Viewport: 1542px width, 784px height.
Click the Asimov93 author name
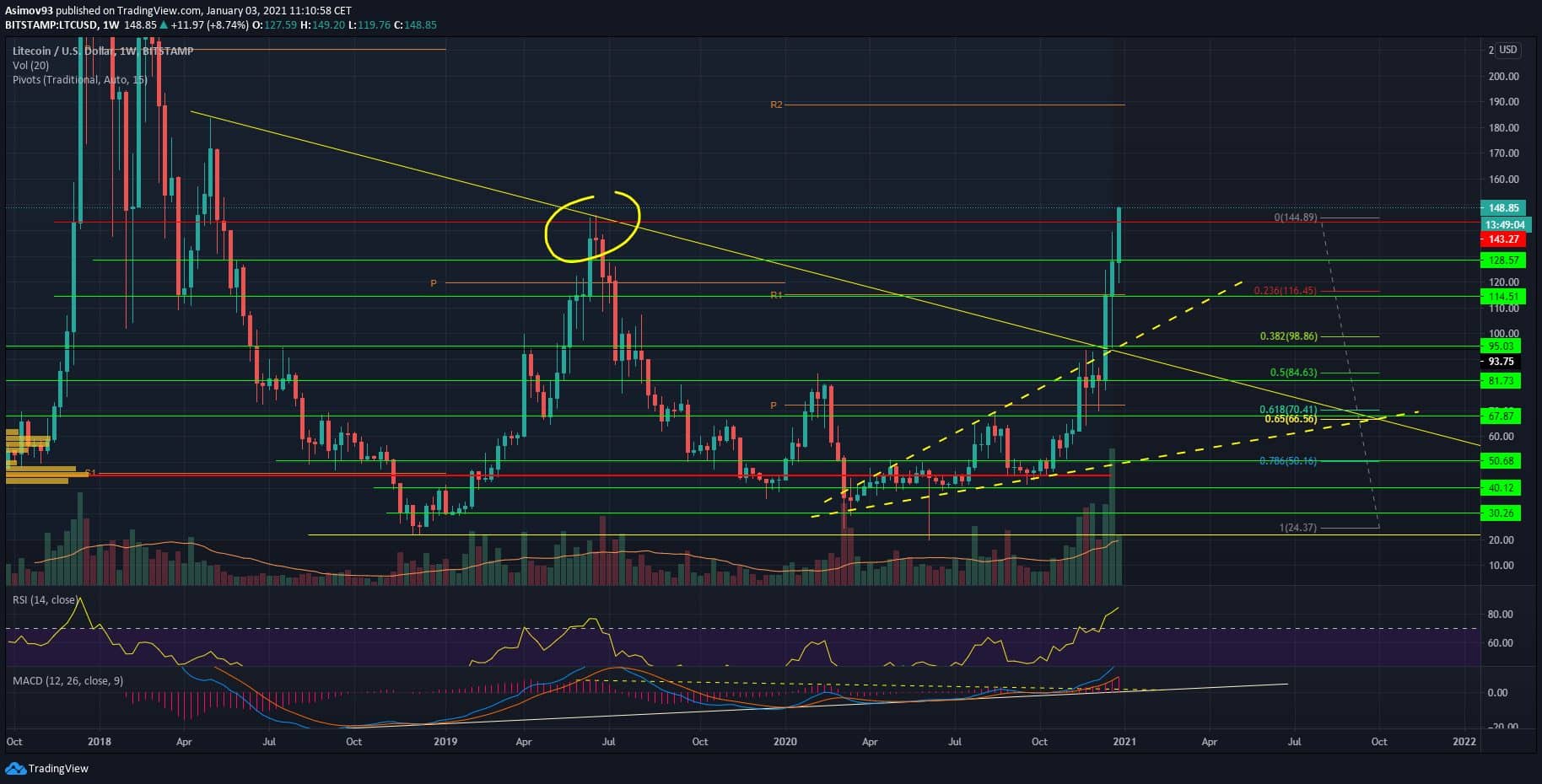point(30,10)
